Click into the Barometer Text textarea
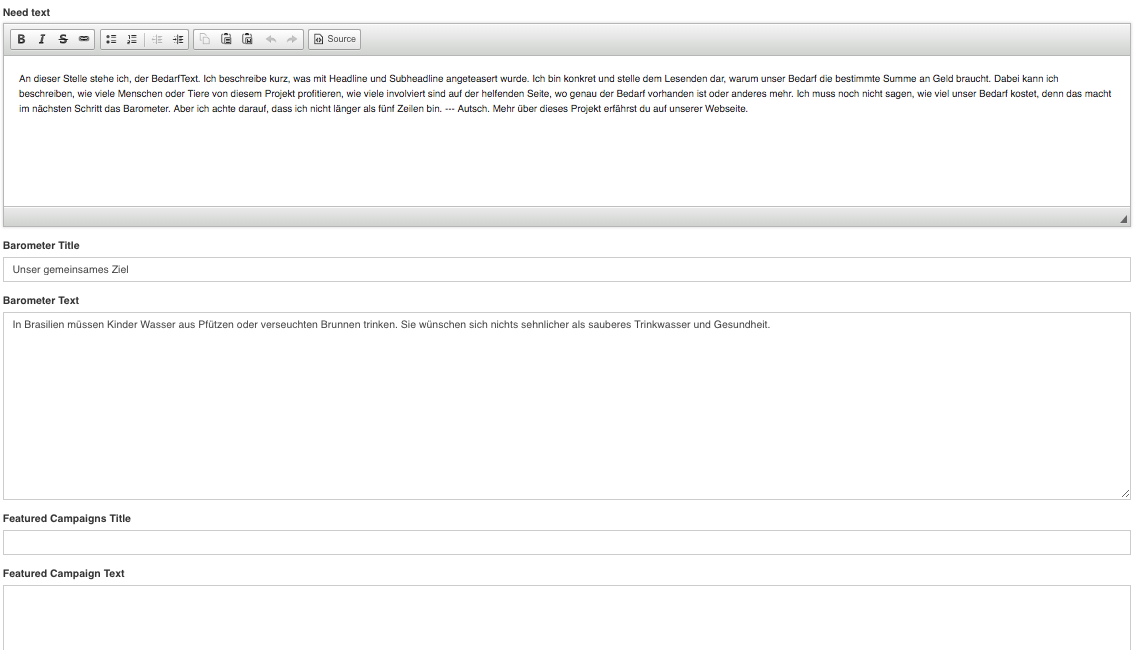The height and width of the screenshot is (650, 1135). pyautogui.click(x=567, y=406)
